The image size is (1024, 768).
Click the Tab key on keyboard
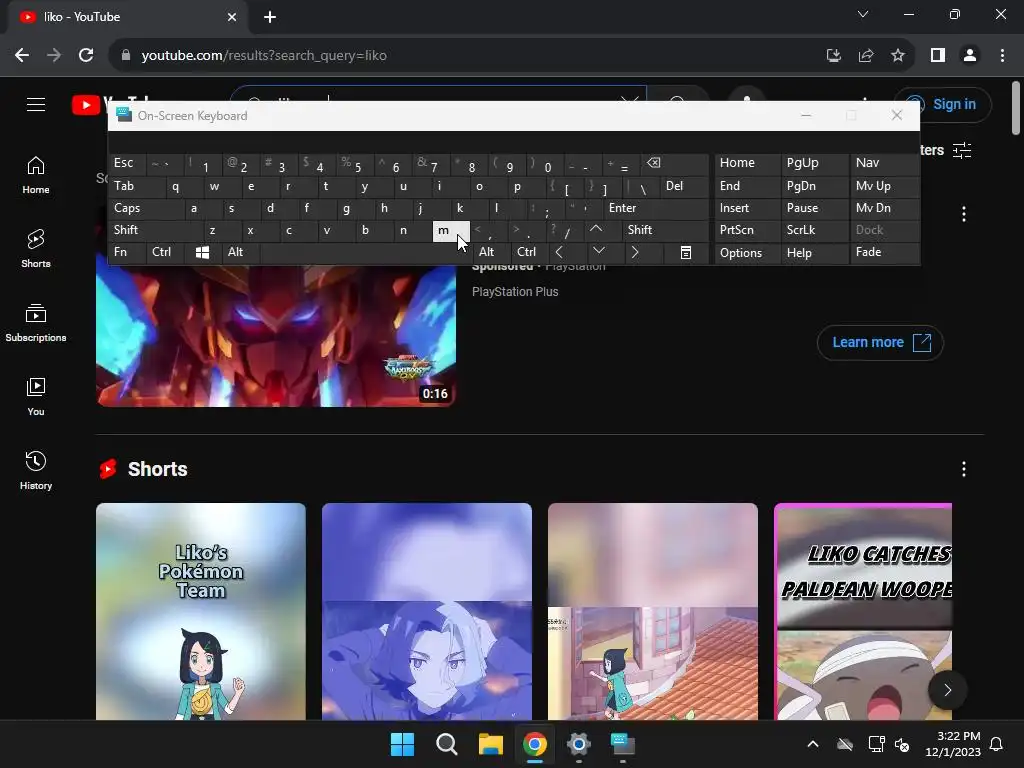[x=136, y=186]
